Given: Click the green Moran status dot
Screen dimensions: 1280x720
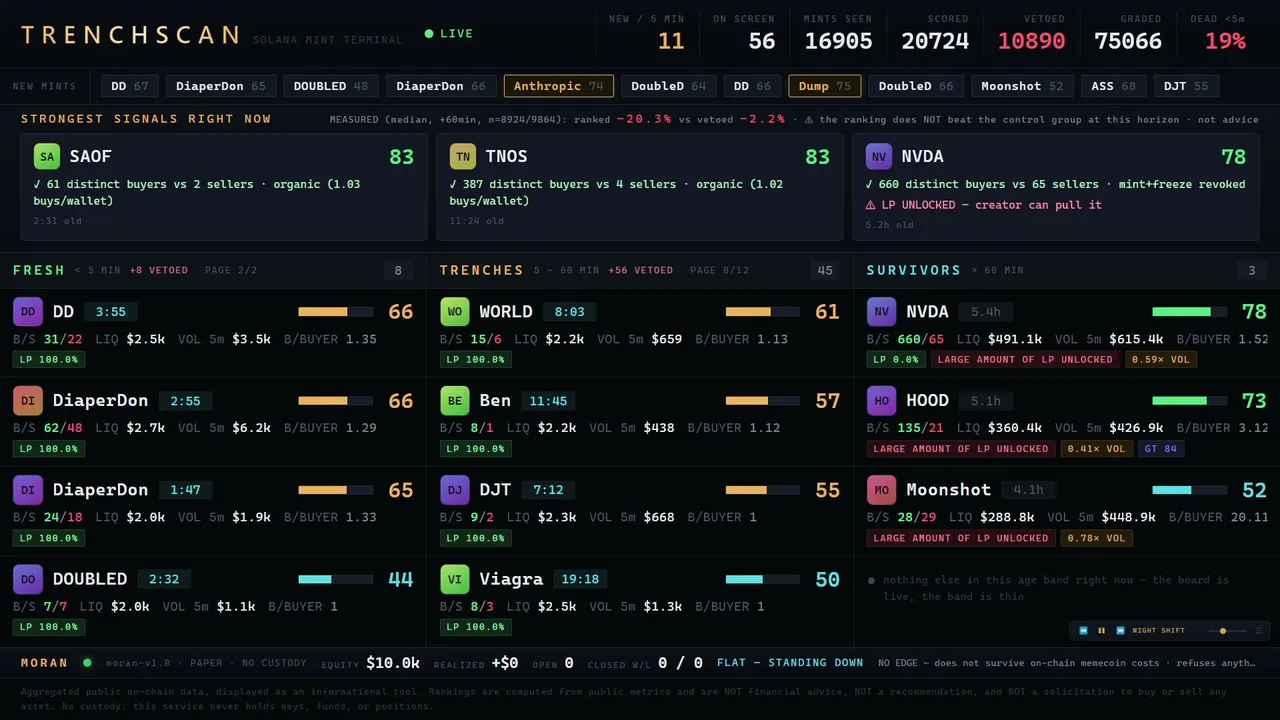Looking at the screenshot, I should (87, 662).
